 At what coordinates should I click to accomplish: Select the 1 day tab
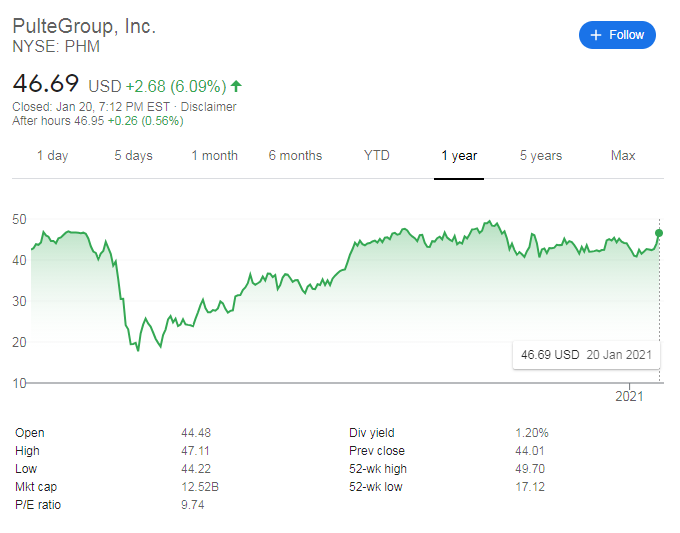point(52,155)
